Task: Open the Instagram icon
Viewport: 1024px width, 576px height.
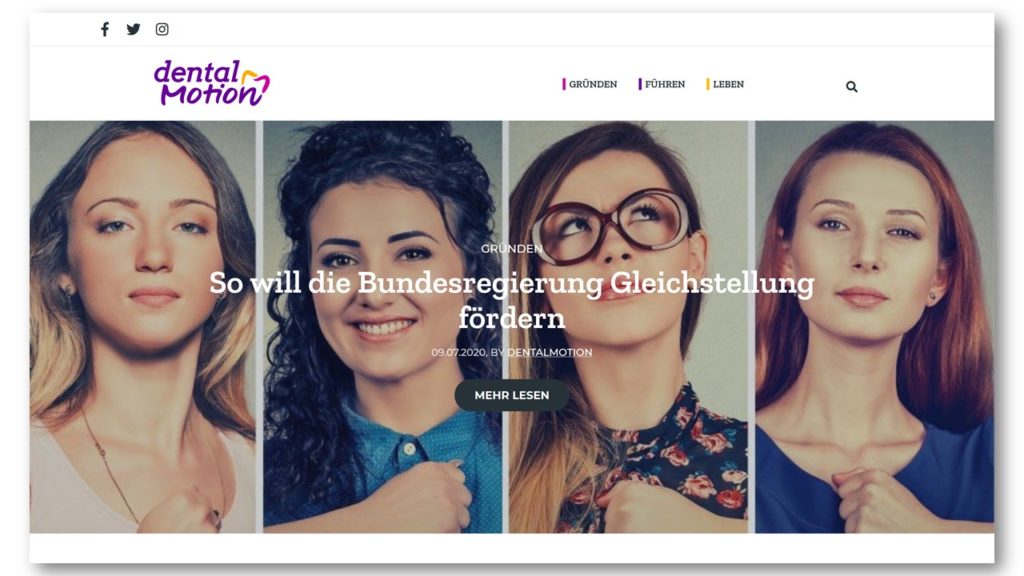Action: pos(162,29)
